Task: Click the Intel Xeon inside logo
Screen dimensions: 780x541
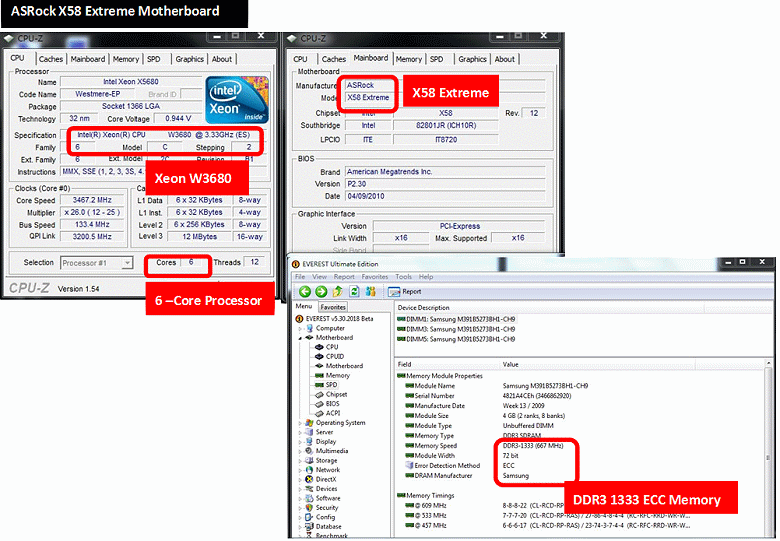Action: coord(237,100)
